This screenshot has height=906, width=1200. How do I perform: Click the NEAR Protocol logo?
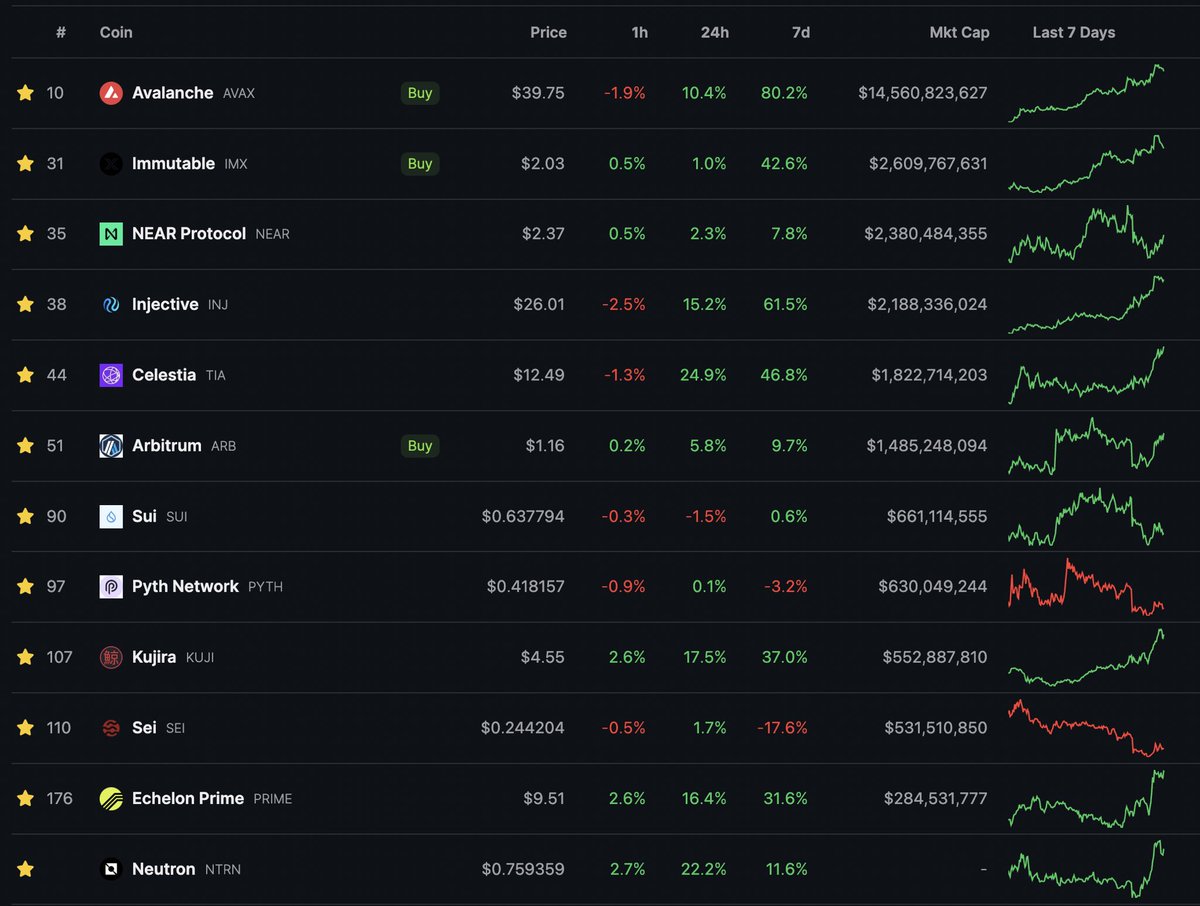109,234
